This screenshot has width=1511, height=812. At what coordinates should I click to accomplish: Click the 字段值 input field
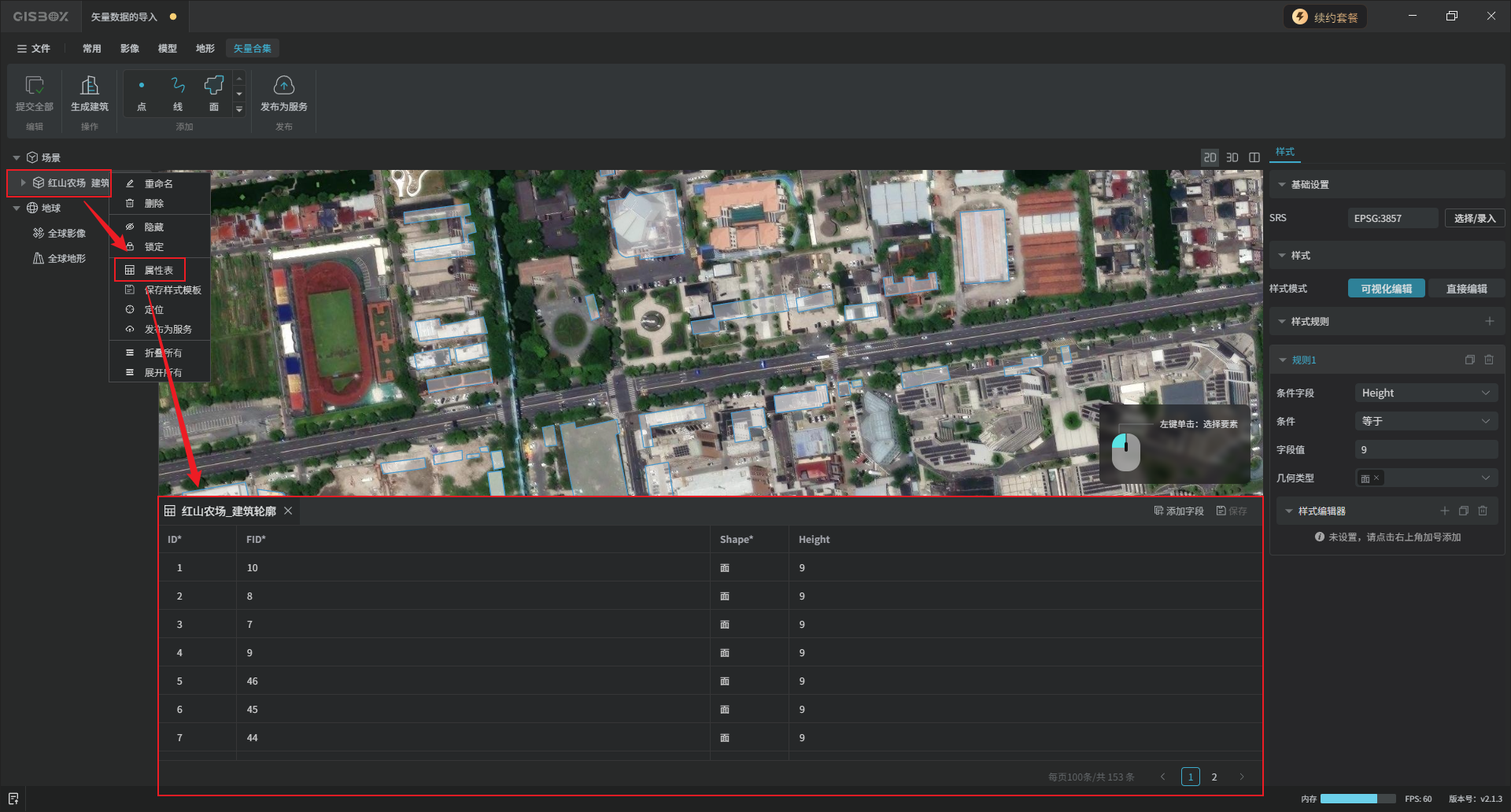(1425, 449)
